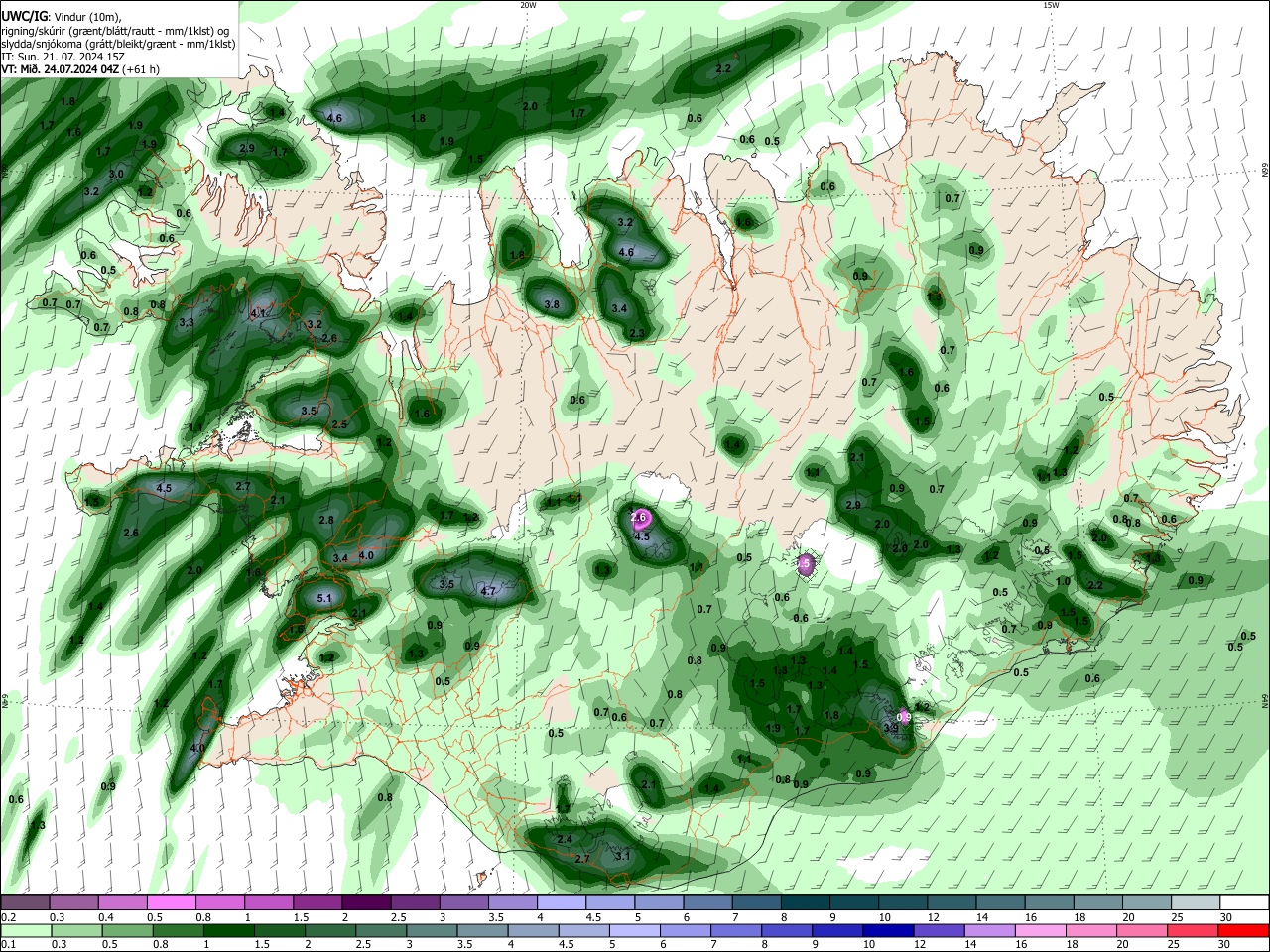The image size is (1270, 952).
Task: Click the 4.1 precipitation value on map
Action: click(259, 313)
